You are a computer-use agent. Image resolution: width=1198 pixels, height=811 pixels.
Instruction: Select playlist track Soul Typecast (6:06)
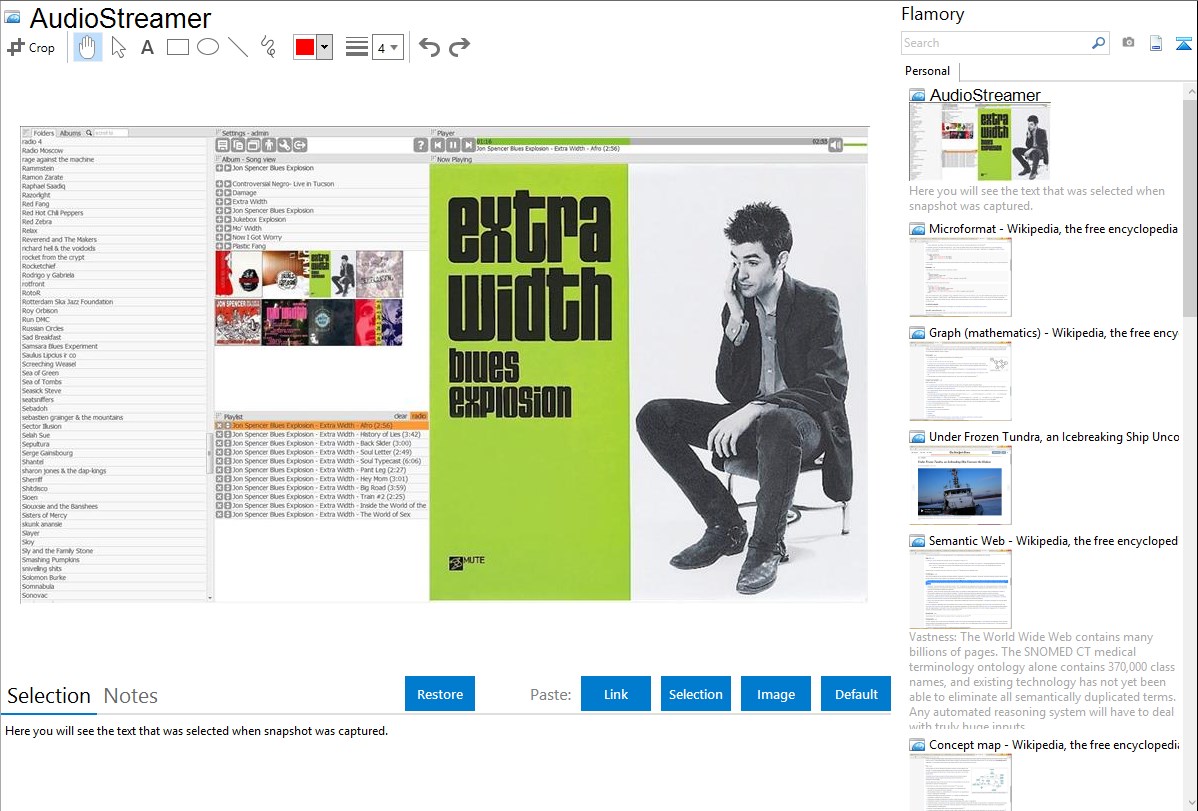point(327,461)
